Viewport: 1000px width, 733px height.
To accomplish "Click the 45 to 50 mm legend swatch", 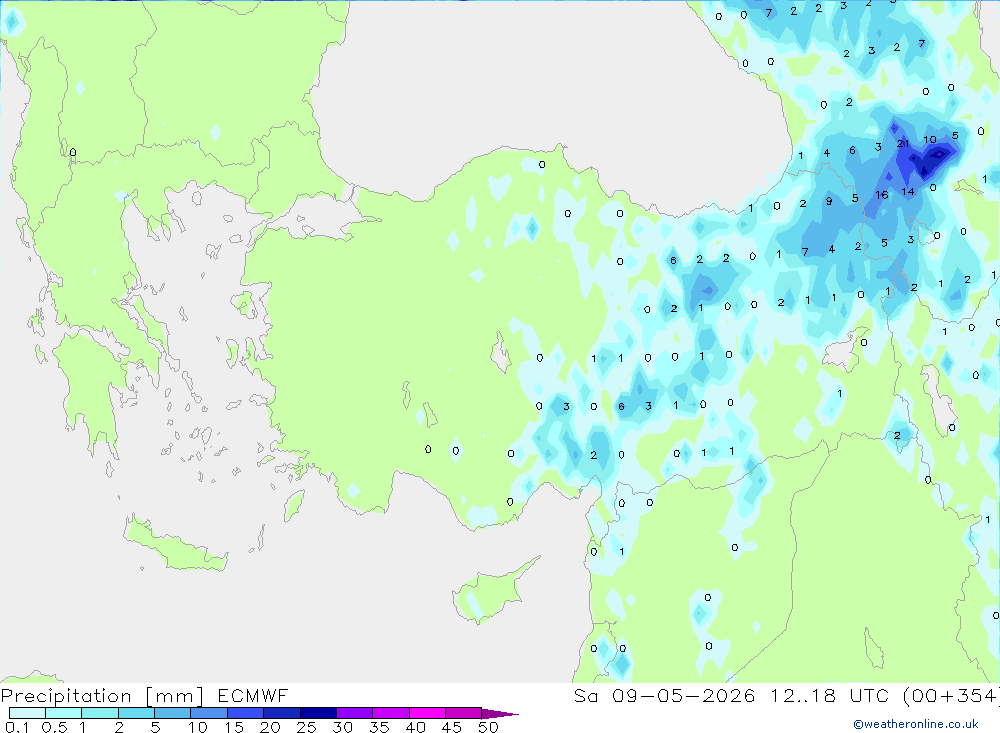I will pos(463,713).
